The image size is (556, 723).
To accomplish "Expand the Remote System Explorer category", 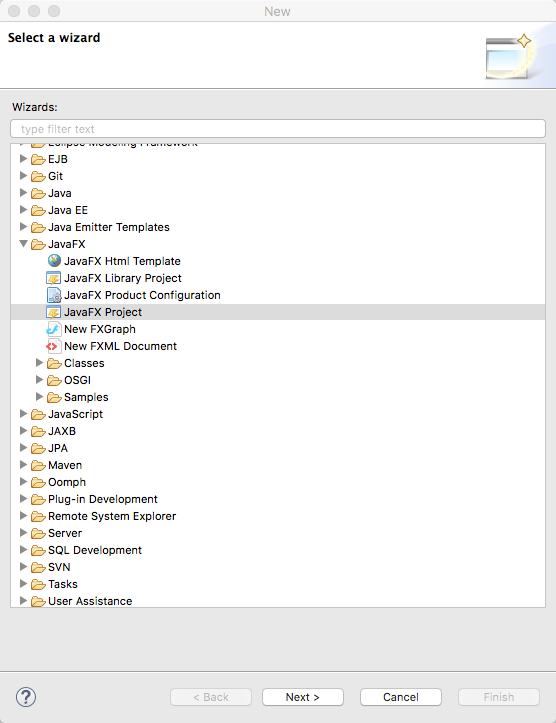I will 23,516.
